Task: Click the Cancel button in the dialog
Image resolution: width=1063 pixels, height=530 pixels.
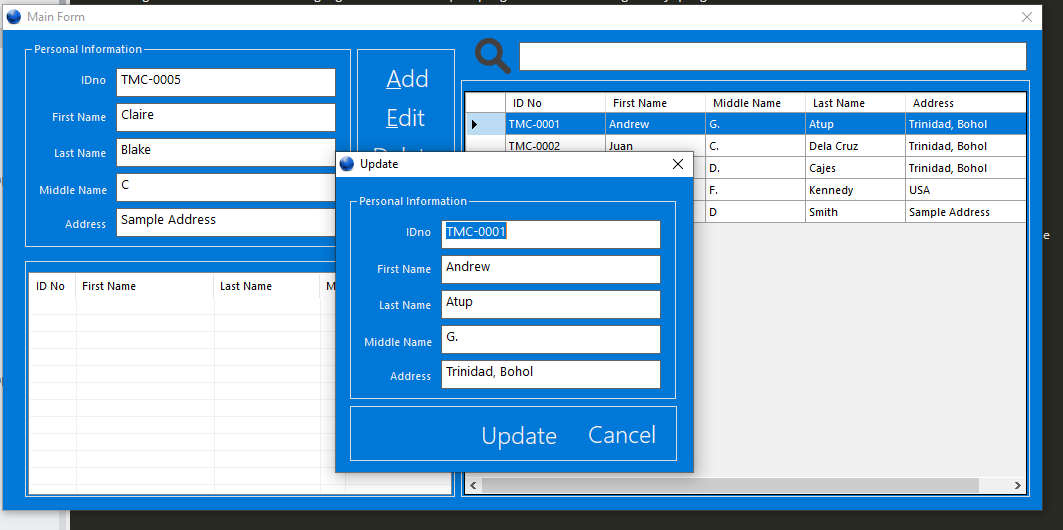Action: 622,434
